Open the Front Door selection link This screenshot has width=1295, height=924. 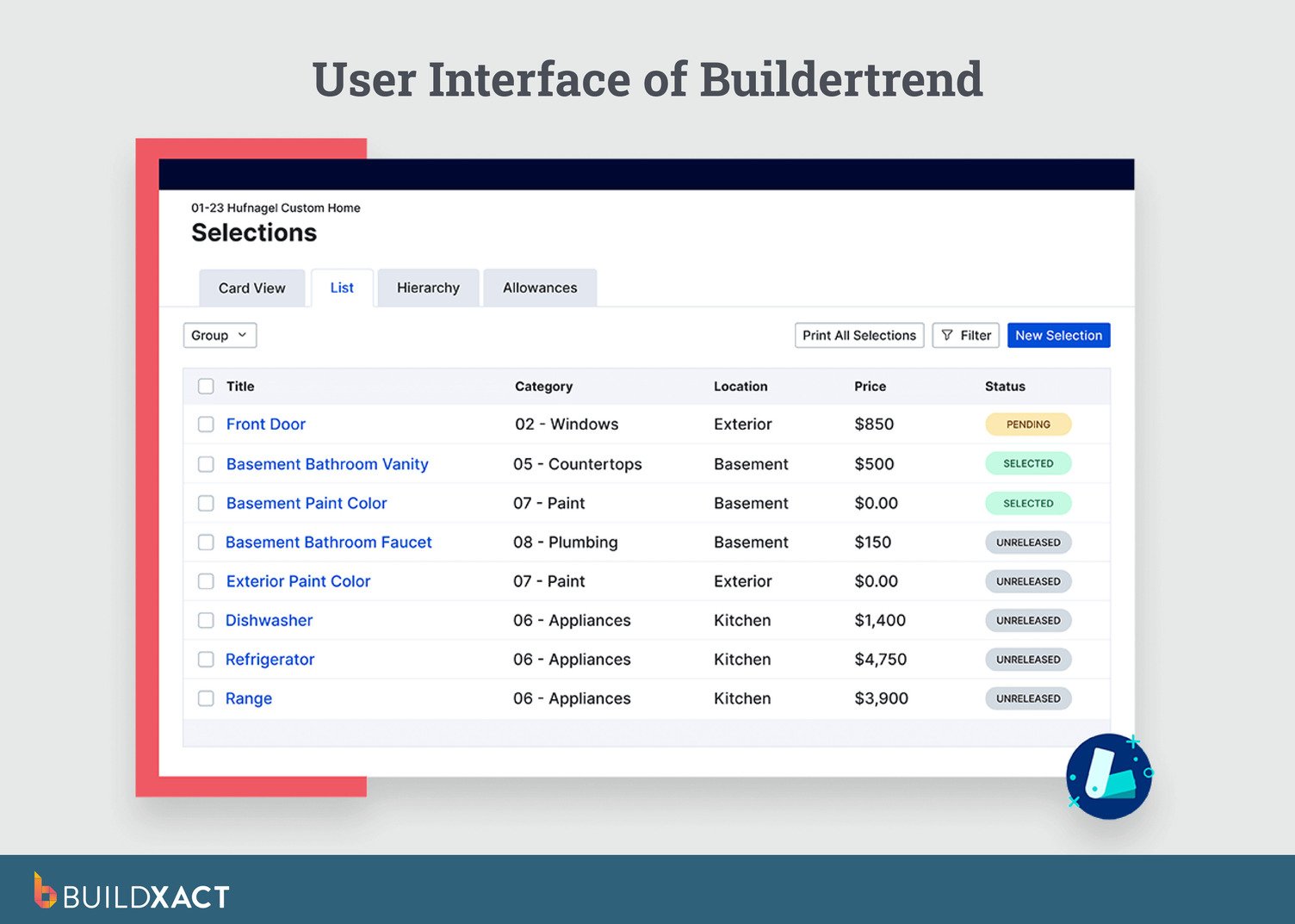[266, 424]
